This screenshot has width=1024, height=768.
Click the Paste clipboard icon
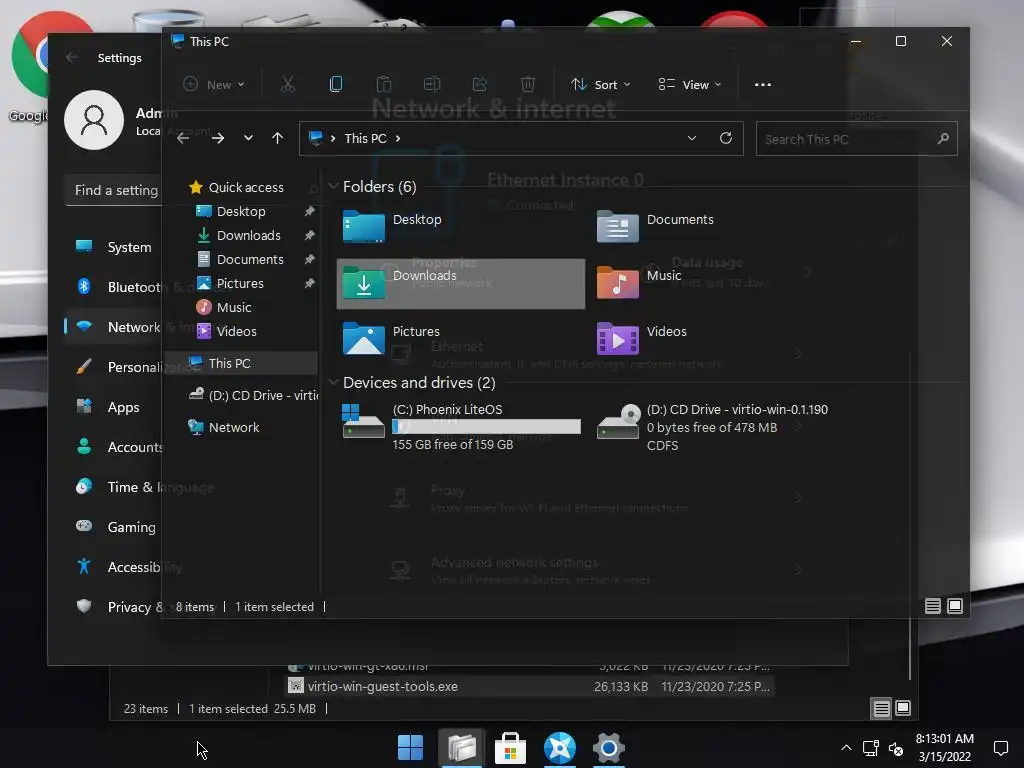coord(384,84)
